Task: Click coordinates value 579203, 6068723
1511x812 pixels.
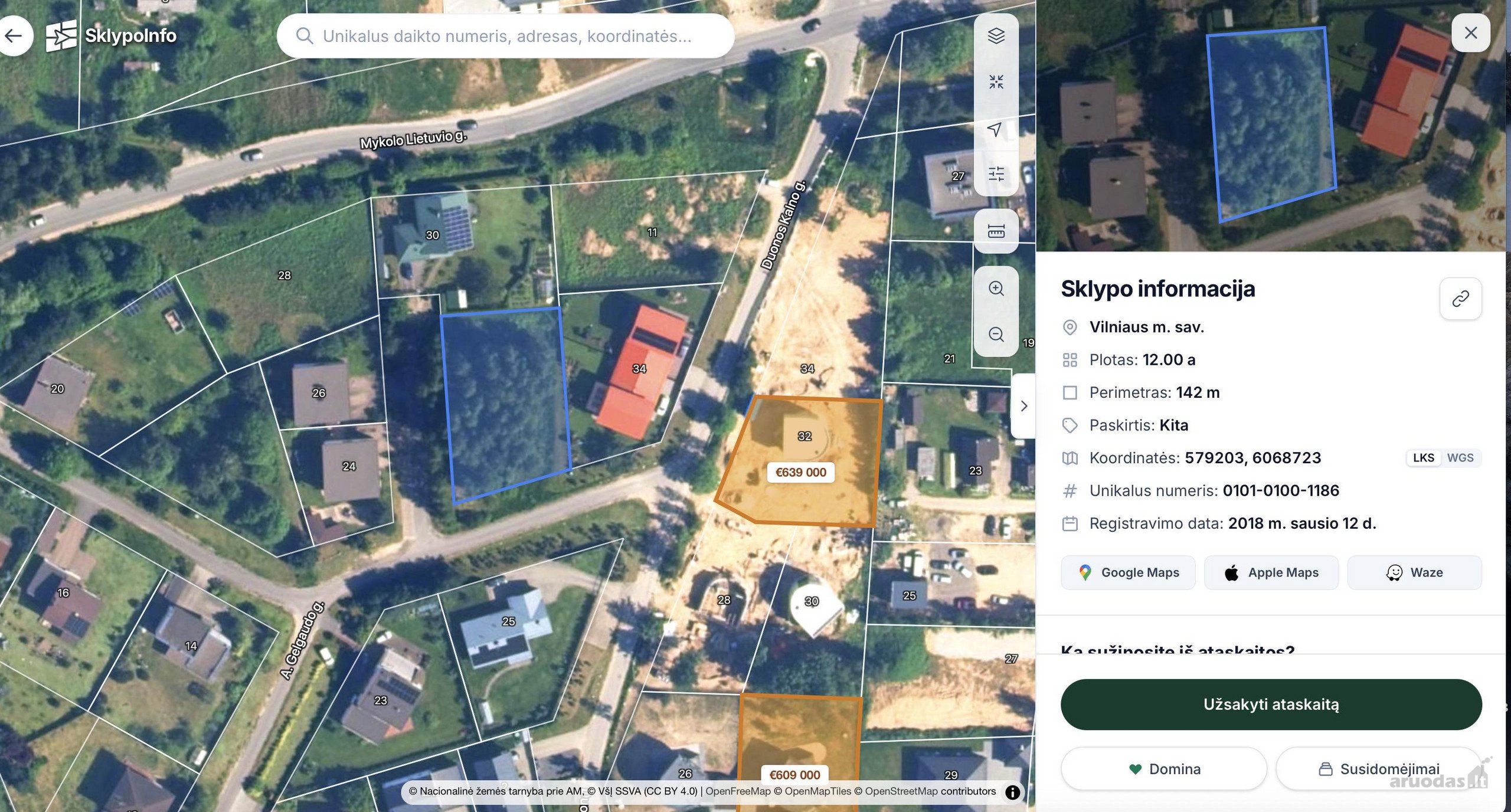Action: pos(1252,458)
